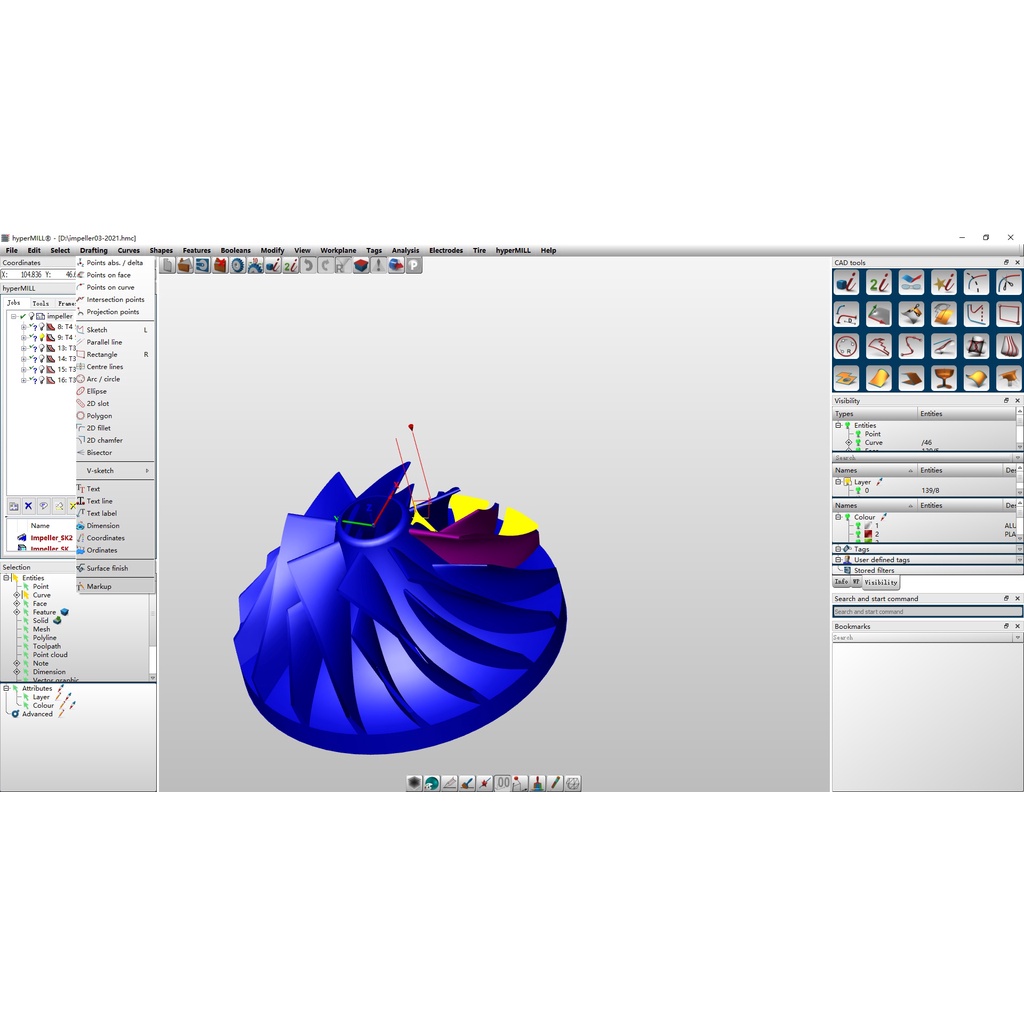Choose Arc / circle from Drafting menu
Screen dimensions: 1024x1024
pos(115,379)
